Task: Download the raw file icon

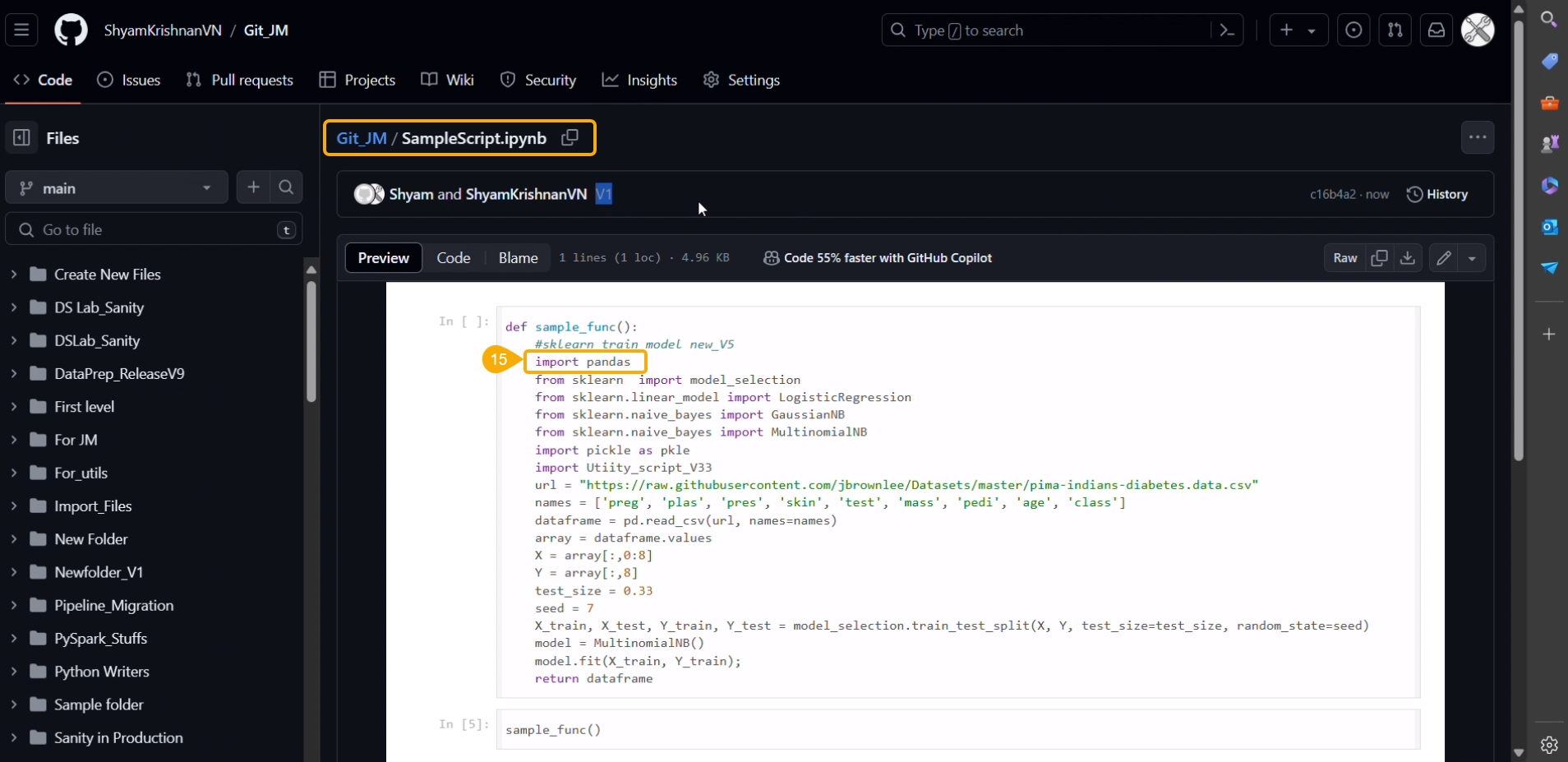Action: point(1408,258)
